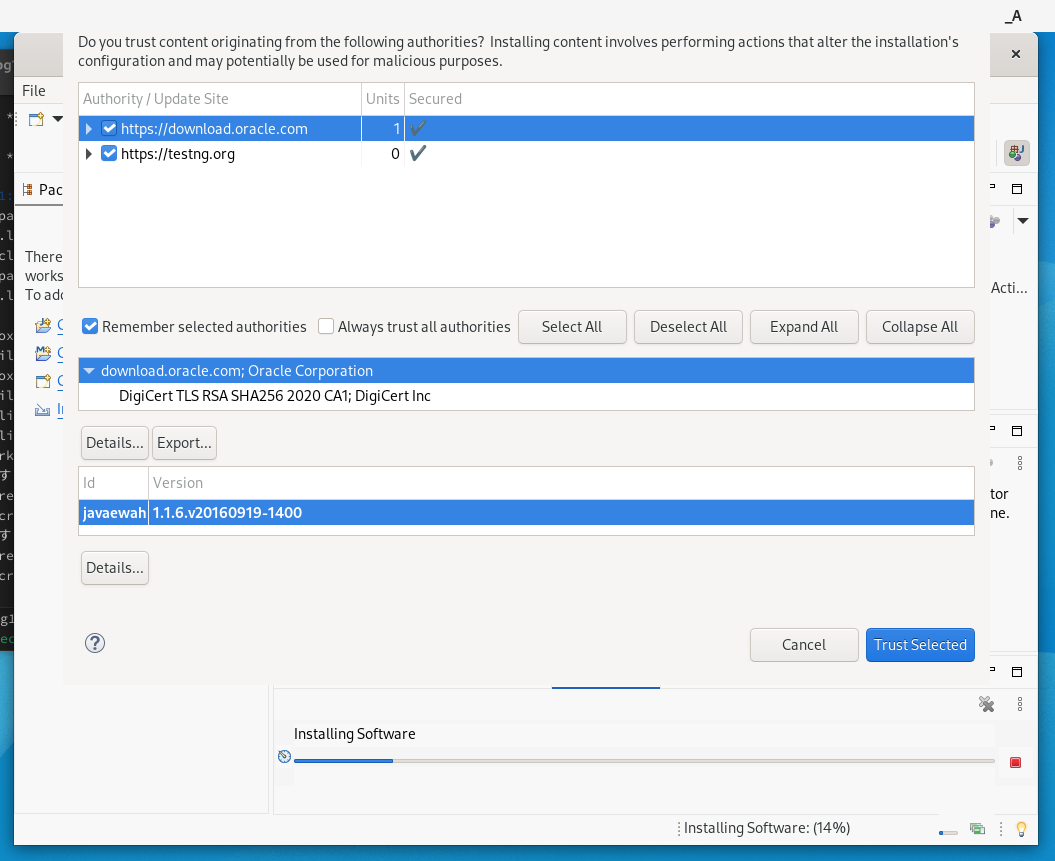
Task: Click units value 0 for testng.org
Action: click(x=395, y=154)
